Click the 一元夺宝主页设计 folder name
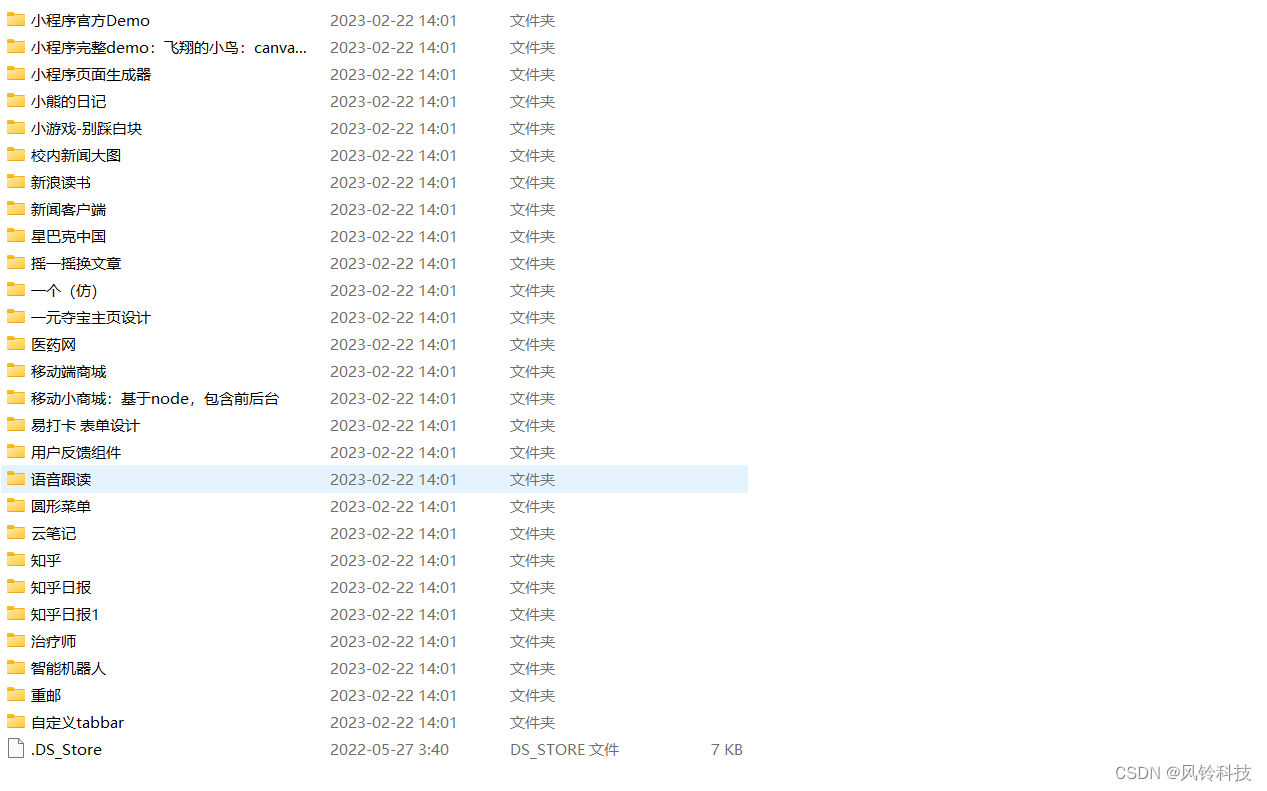The image size is (1267, 791). (91, 317)
